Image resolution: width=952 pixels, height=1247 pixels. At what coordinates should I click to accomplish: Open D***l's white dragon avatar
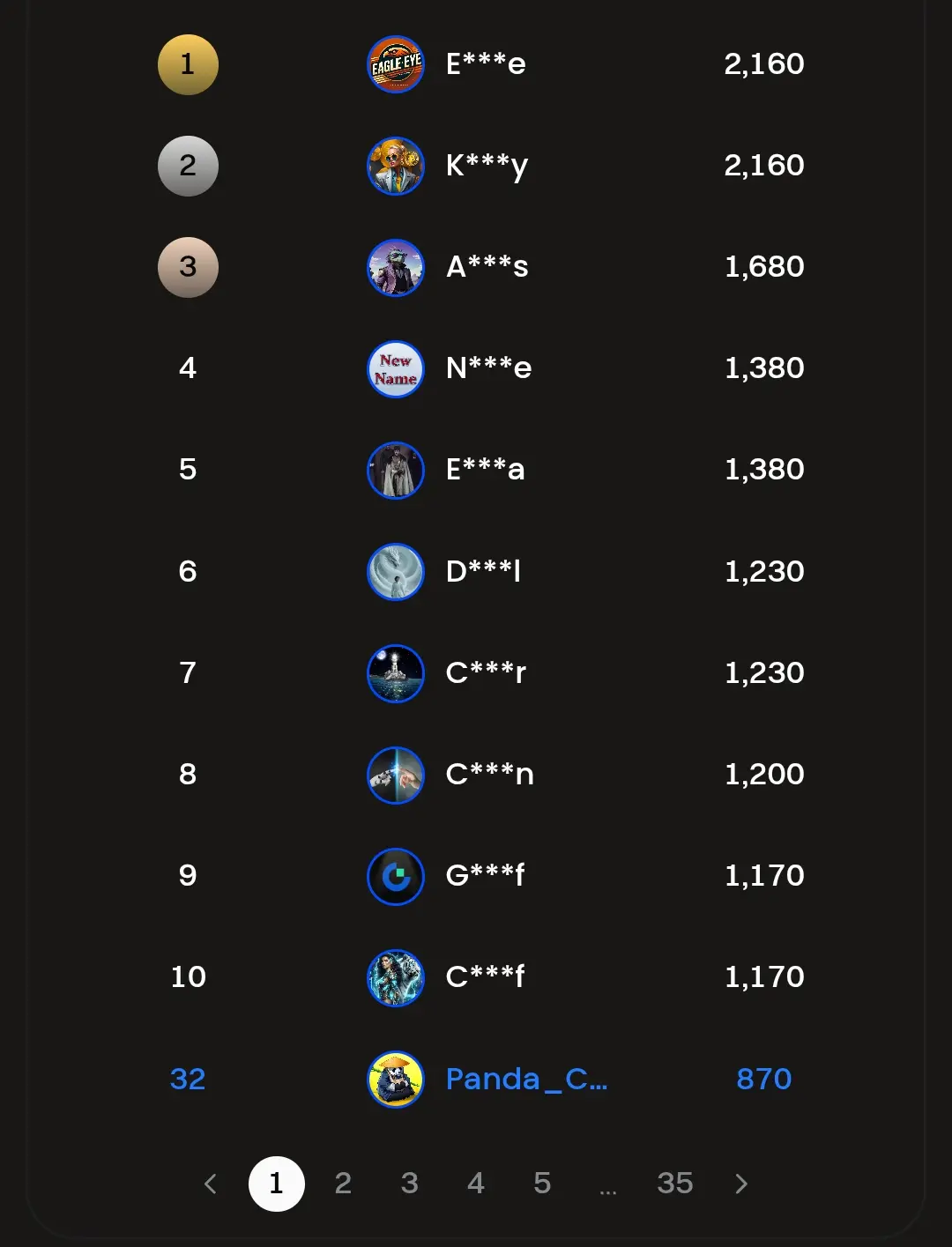[396, 572]
